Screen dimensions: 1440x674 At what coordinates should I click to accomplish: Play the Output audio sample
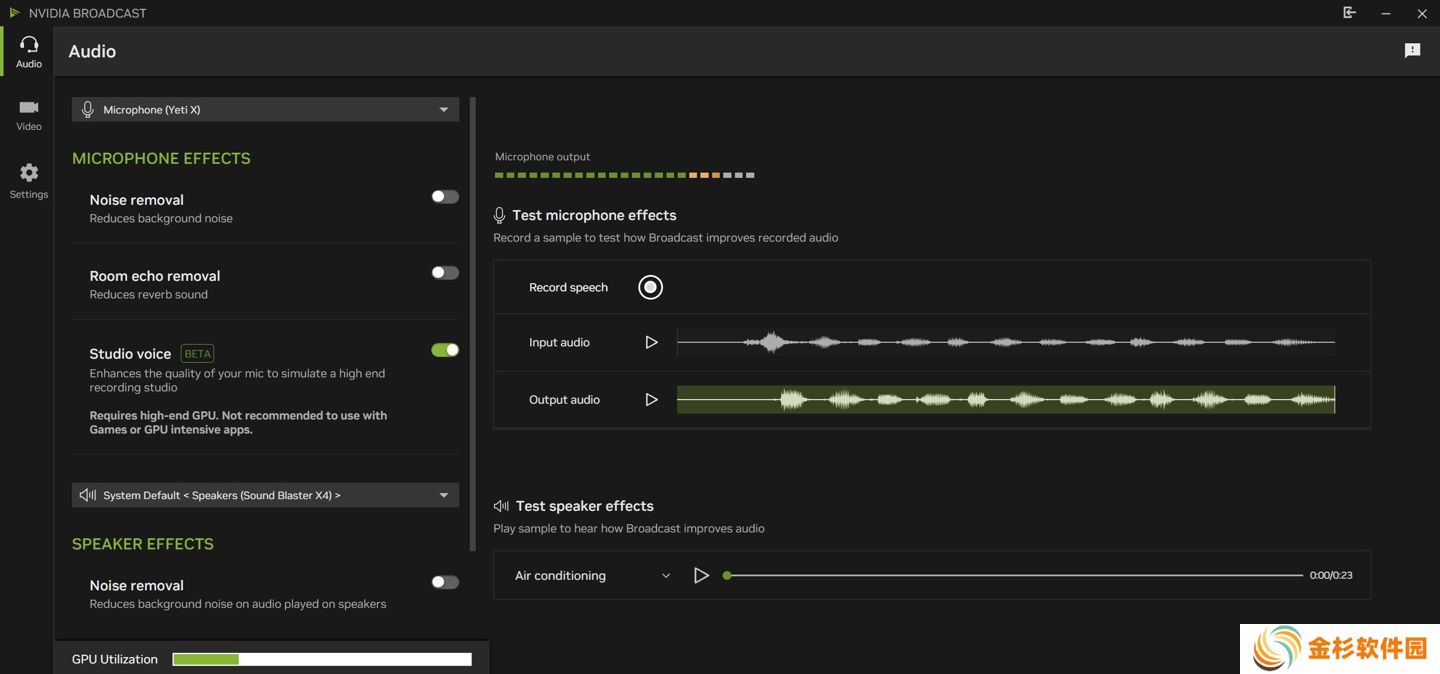point(651,399)
